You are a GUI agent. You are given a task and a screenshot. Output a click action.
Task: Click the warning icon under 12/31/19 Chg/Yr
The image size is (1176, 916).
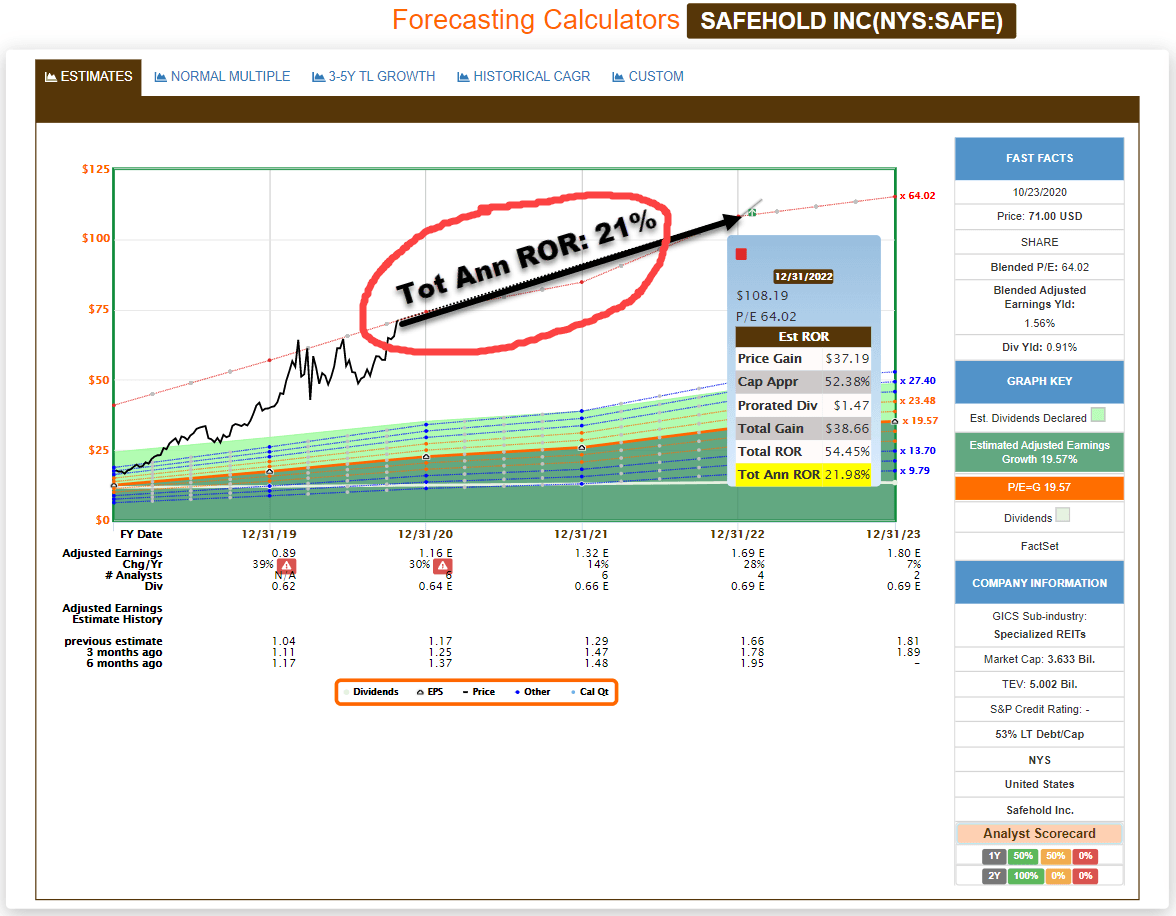[x=286, y=566]
